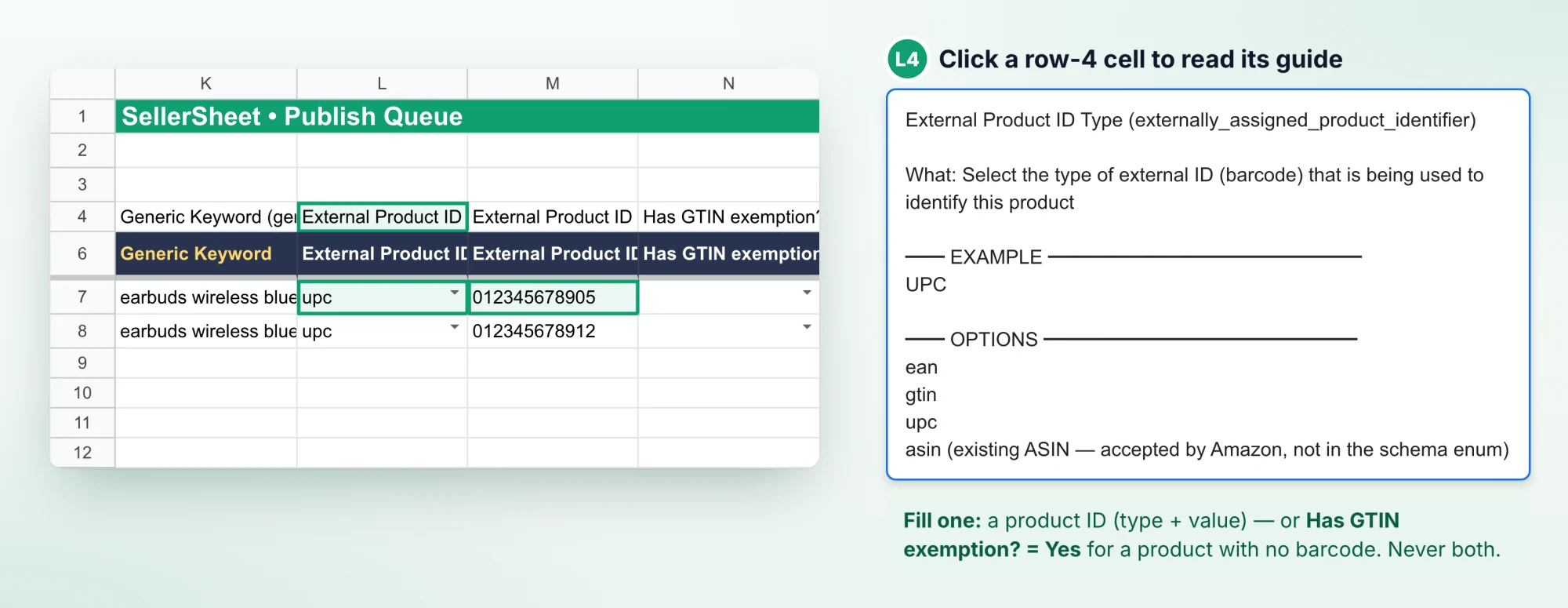Screen dimensions: 1568x608
Task: Click the asin (existing ASIN) option line
Action: coord(1207,450)
